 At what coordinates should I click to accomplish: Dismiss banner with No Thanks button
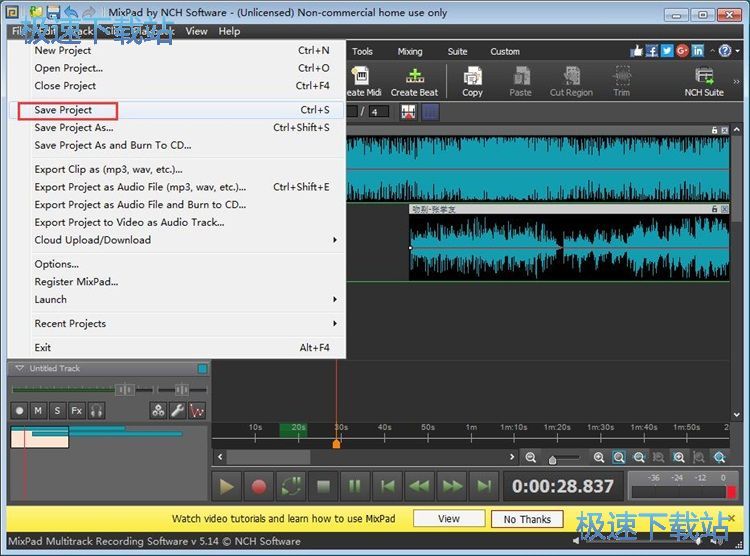[527, 519]
